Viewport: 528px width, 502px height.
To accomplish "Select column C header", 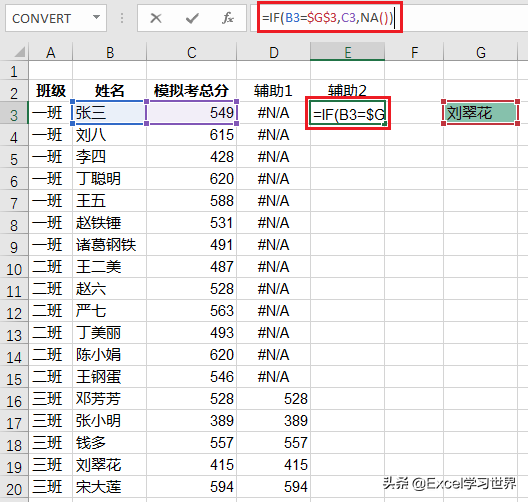I will [x=192, y=53].
